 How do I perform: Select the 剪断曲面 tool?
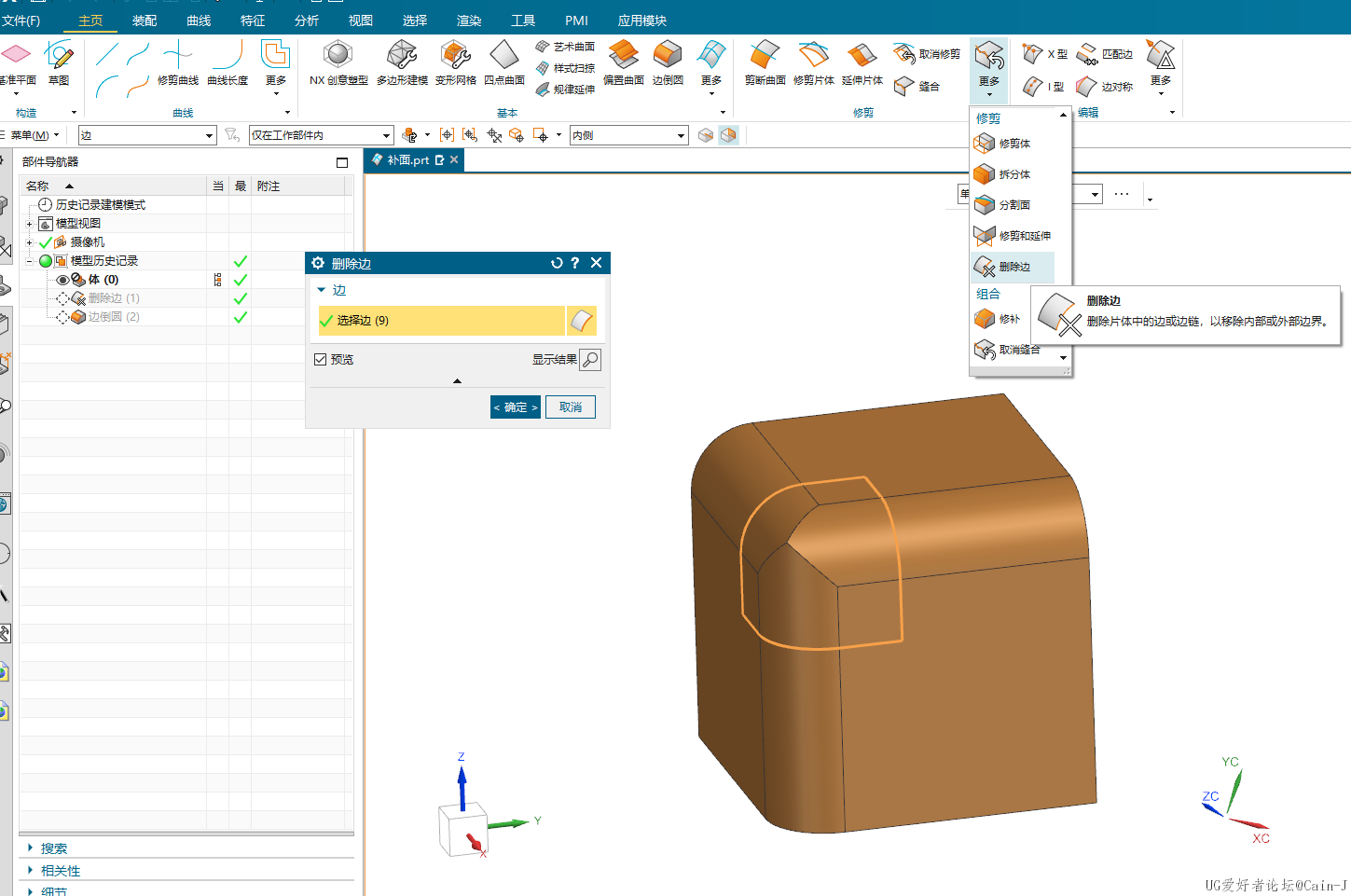(765, 62)
